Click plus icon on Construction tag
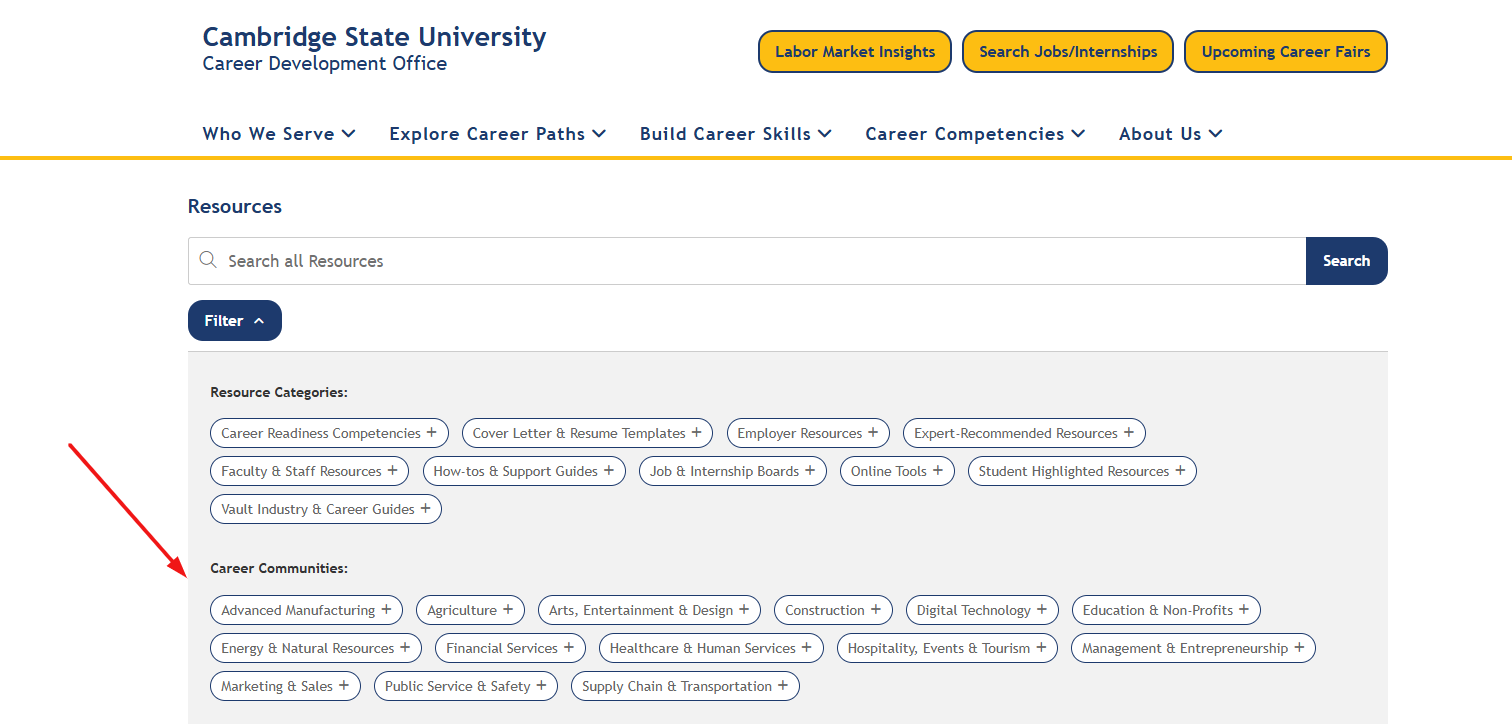 click(x=876, y=609)
